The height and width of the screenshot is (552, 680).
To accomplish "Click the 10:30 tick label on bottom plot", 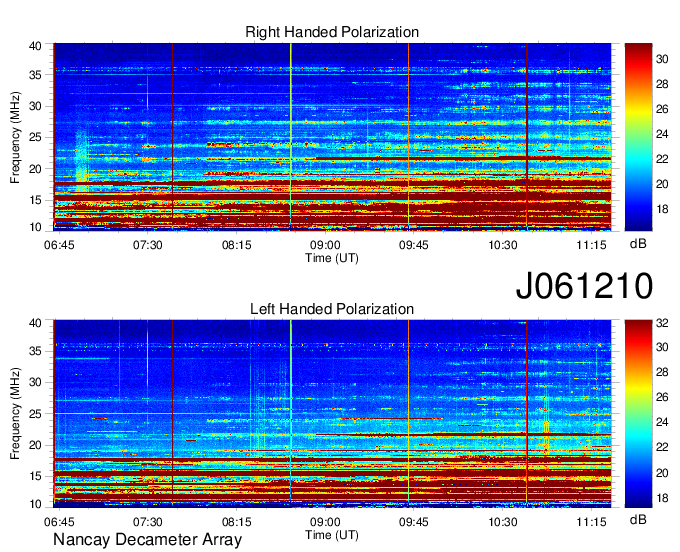I will tap(502, 522).
